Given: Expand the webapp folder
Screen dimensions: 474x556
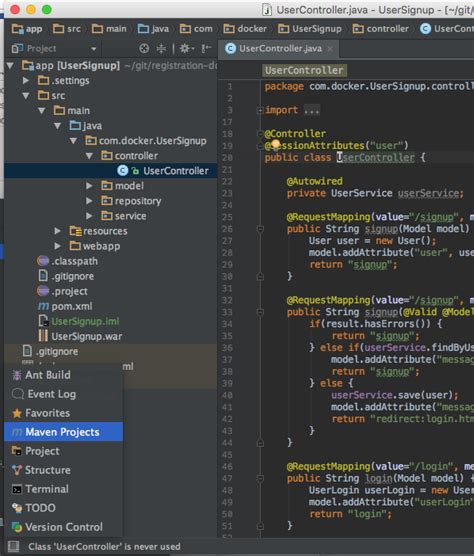Looking at the screenshot, I should [57, 246].
